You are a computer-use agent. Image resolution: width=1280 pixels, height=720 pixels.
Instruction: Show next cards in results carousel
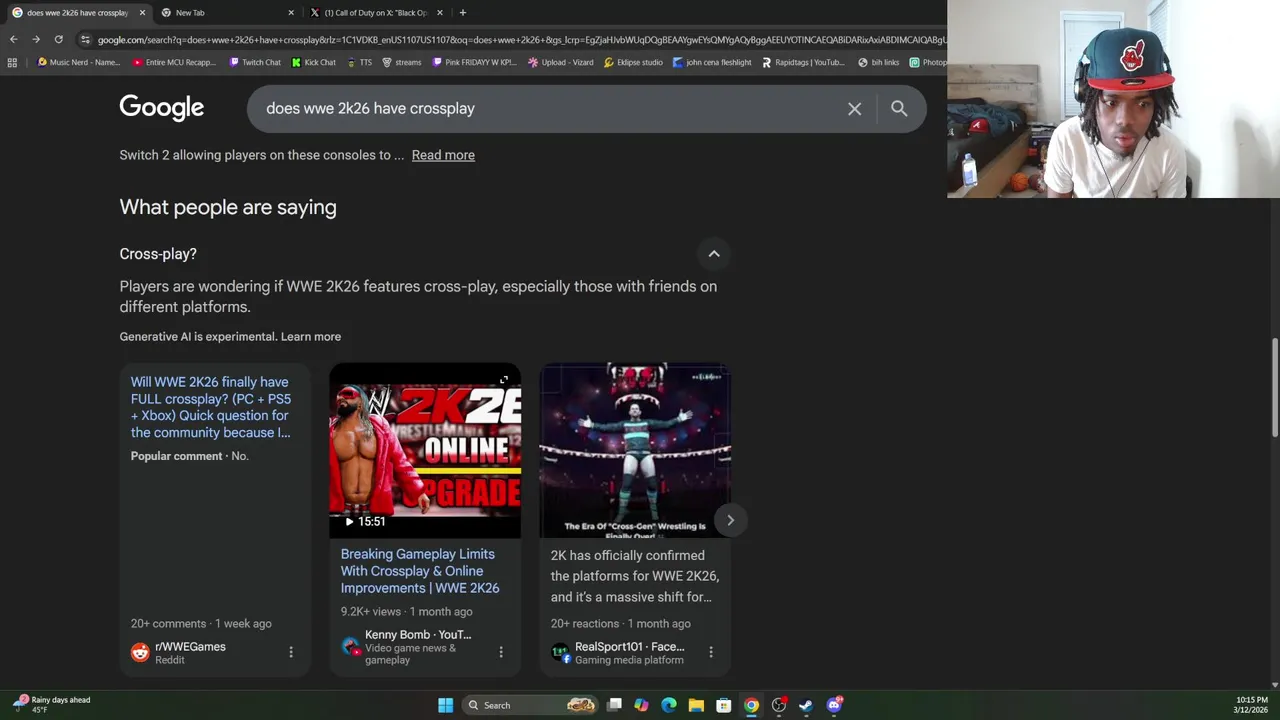730,520
